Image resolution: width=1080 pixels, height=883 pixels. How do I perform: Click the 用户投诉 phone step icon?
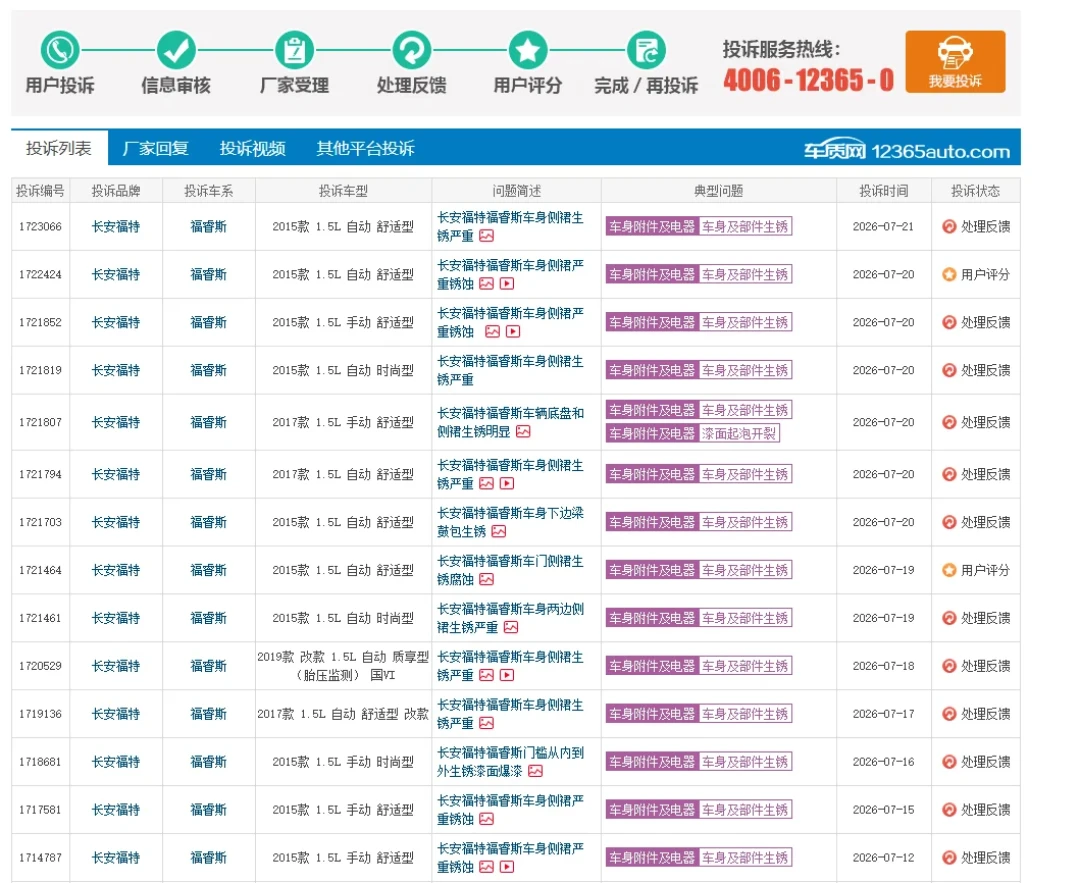point(60,50)
